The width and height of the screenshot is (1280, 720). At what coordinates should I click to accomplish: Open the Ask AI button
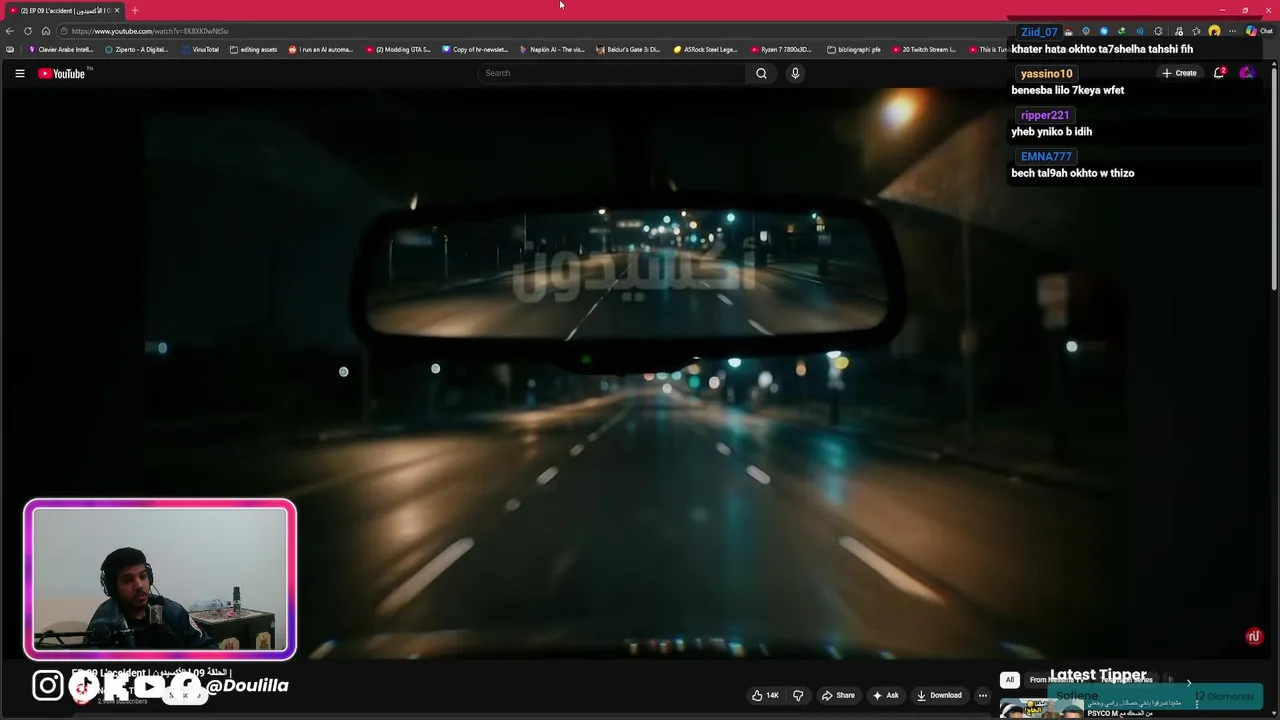[885, 695]
